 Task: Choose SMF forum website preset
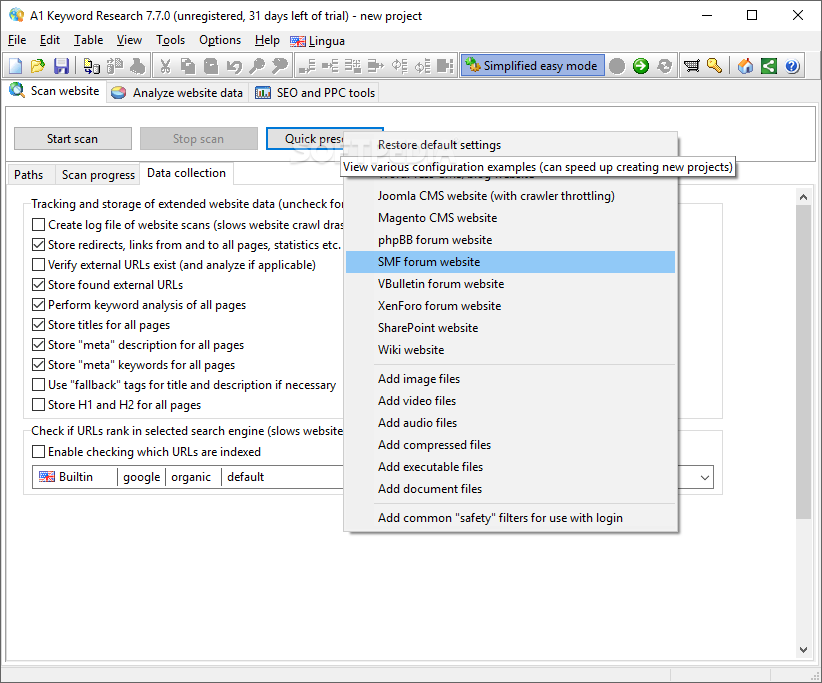pos(510,262)
